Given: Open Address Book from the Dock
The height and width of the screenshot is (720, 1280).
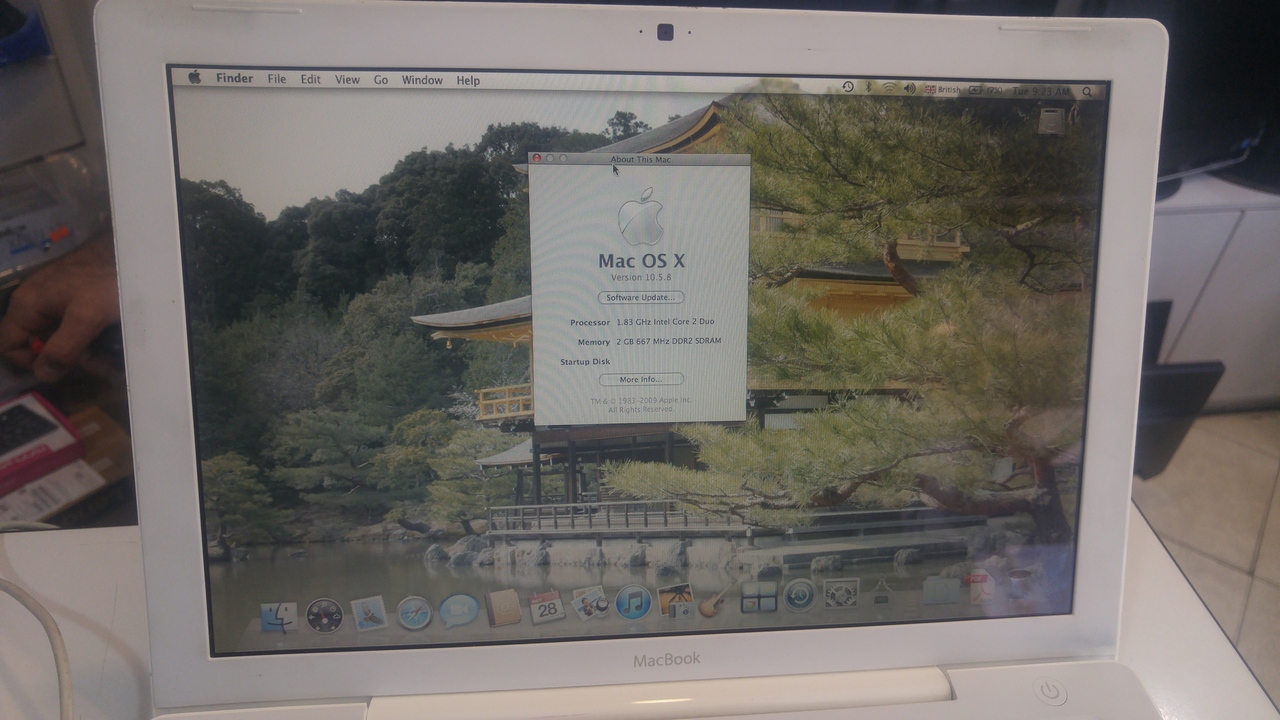Looking at the screenshot, I should click(503, 607).
